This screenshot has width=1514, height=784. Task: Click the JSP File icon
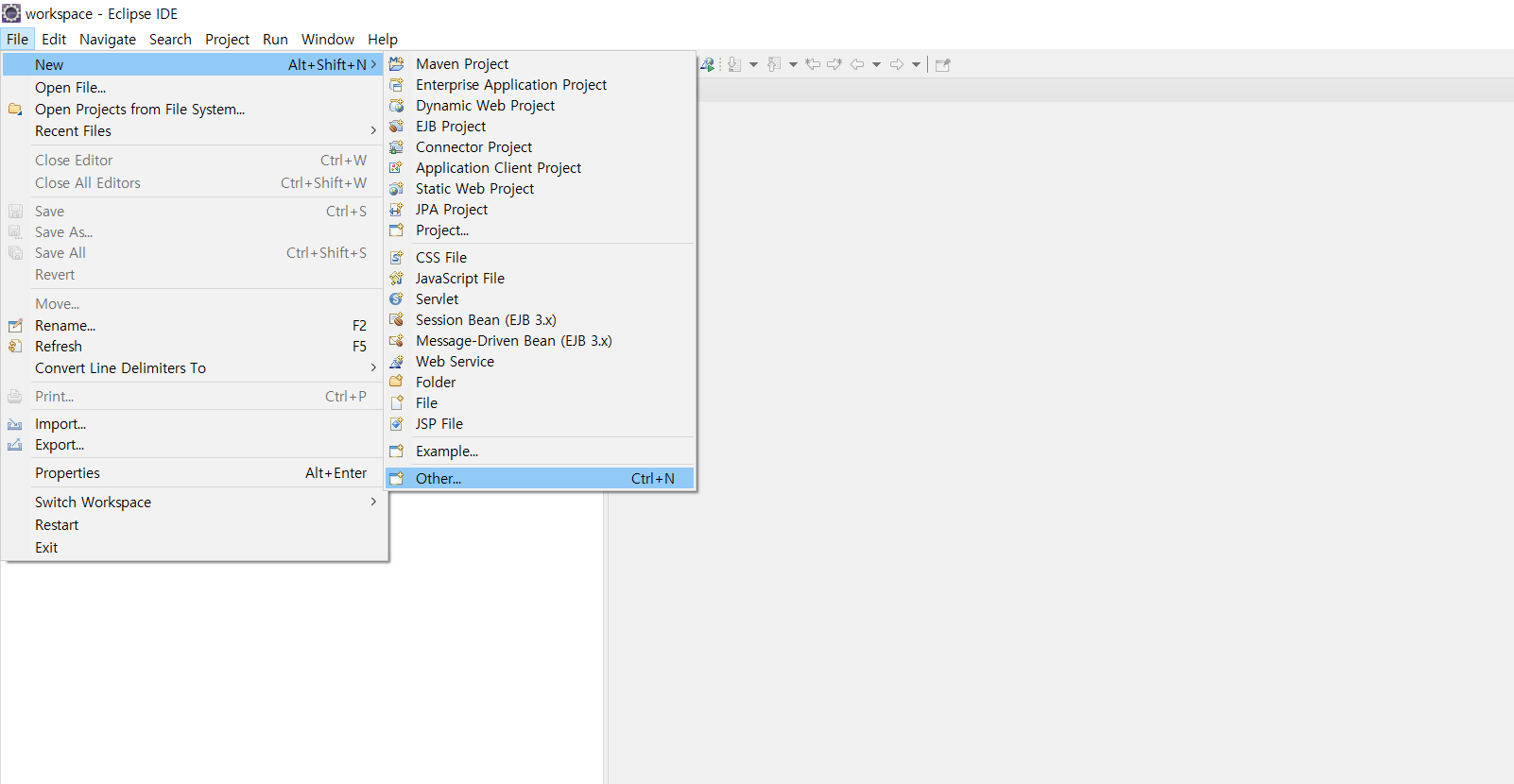pyautogui.click(x=397, y=423)
